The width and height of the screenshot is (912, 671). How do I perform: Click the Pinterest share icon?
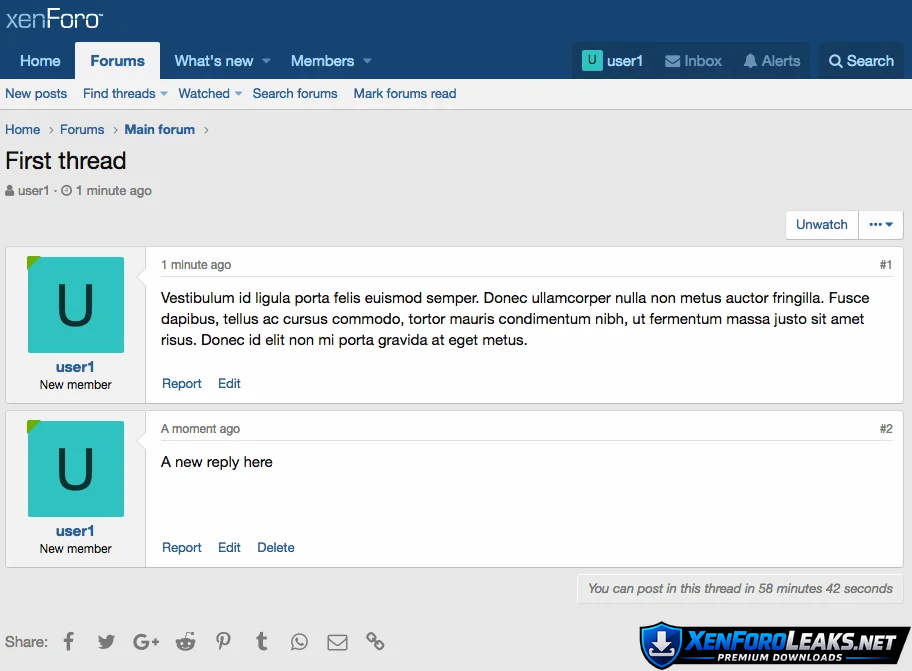223,642
